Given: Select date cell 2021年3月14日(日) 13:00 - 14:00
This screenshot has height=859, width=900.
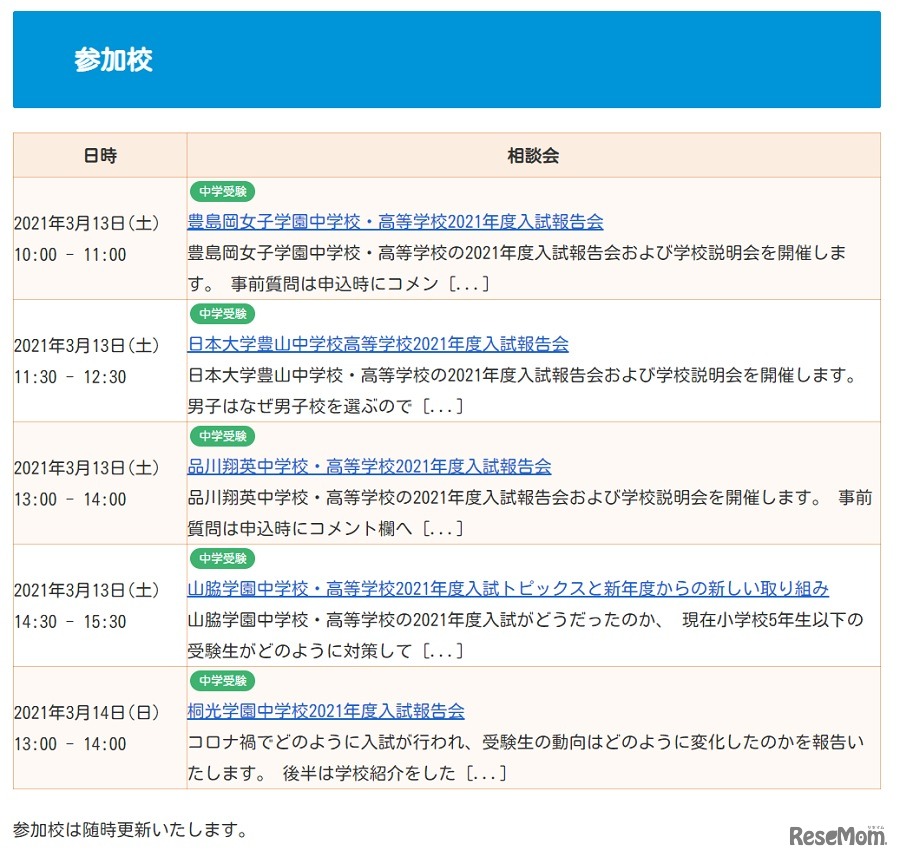Looking at the screenshot, I should click(x=100, y=728).
